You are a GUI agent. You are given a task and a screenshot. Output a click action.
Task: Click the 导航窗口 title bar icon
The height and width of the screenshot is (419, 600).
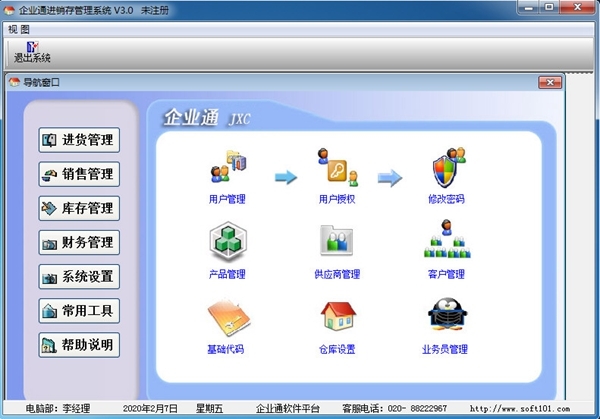(14, 82)
